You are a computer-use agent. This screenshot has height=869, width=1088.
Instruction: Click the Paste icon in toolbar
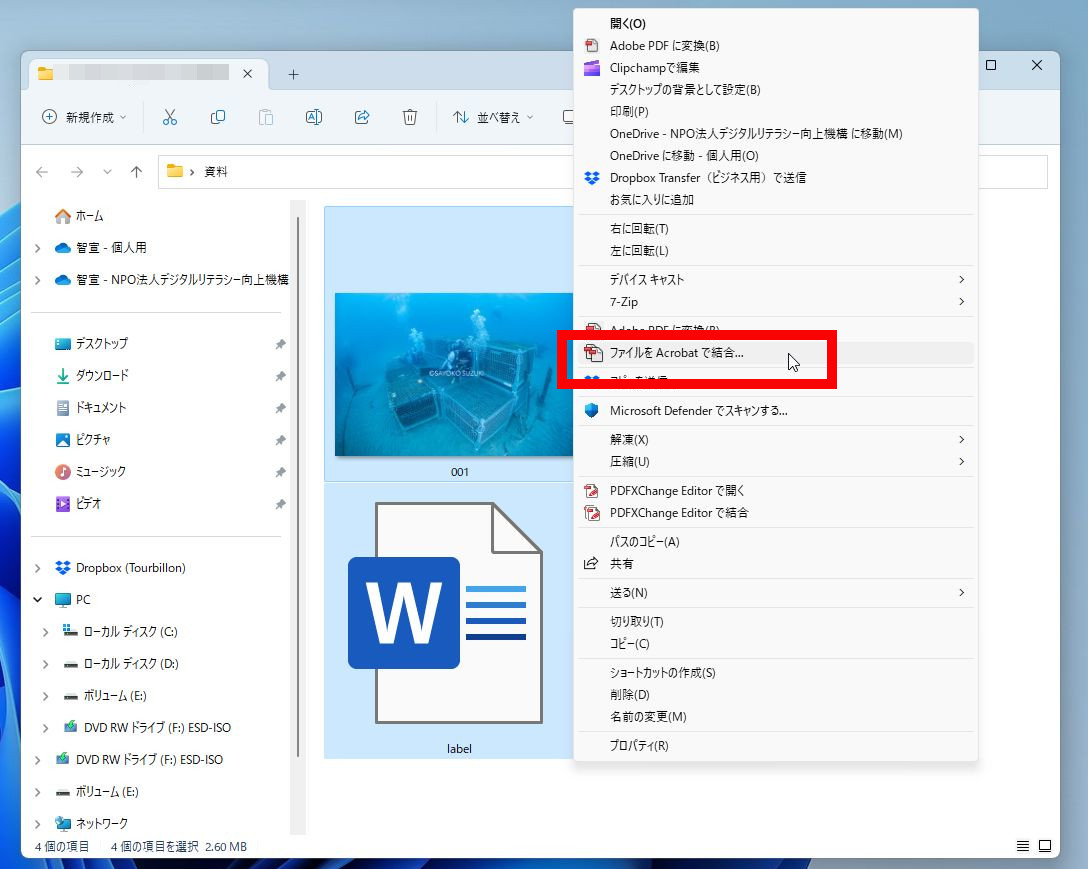pyautogui.click(x=266, y=117)
